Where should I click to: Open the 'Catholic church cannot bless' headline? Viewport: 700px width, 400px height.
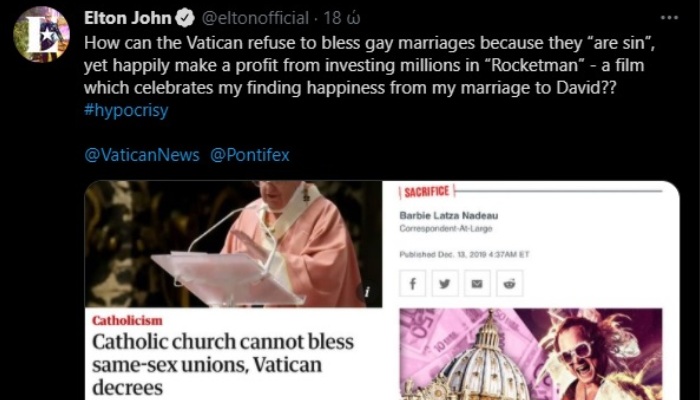tap(223, 365)
